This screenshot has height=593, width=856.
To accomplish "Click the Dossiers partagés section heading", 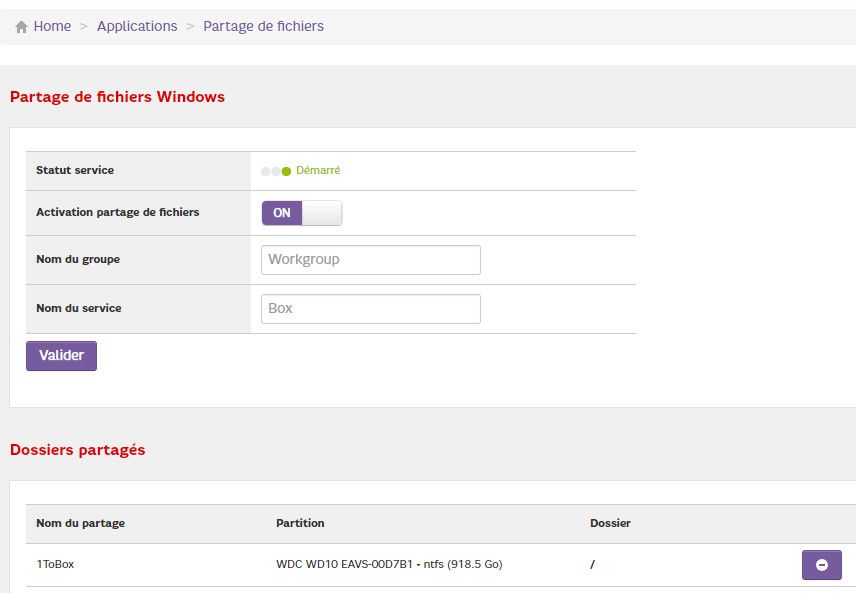I will (77, 450).
